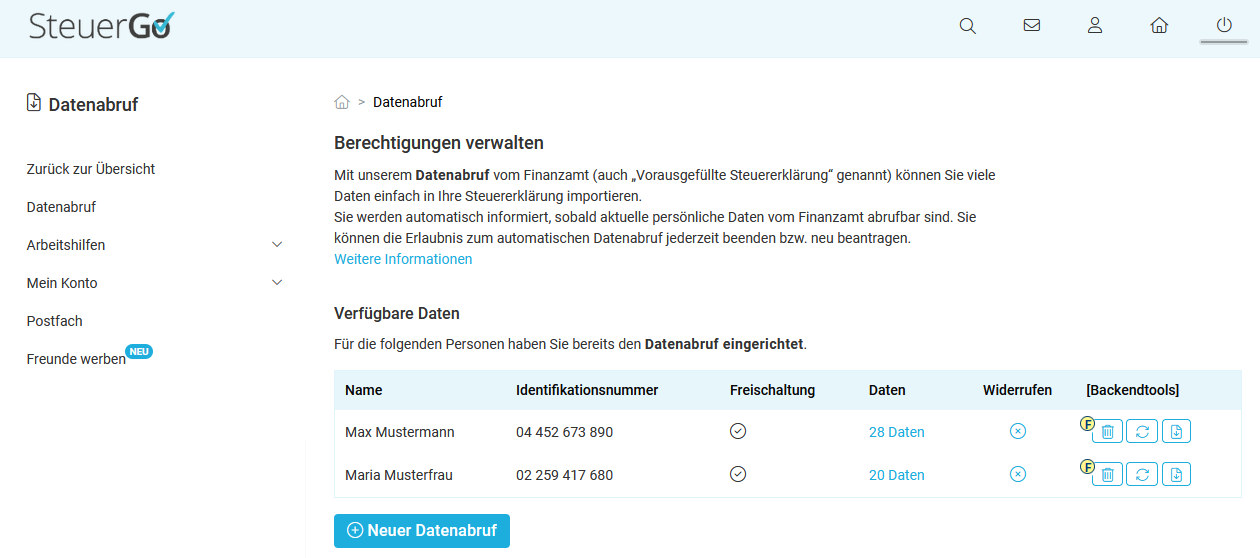The image size is (1260, 558).
Task: Download Maria Musterfrau's data file icon
Action: (x=1176, y=474)
